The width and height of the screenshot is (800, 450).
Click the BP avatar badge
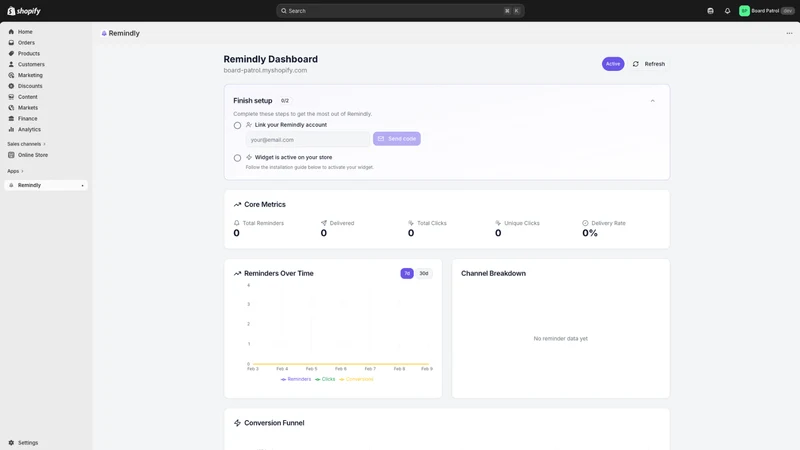(744, 11)
